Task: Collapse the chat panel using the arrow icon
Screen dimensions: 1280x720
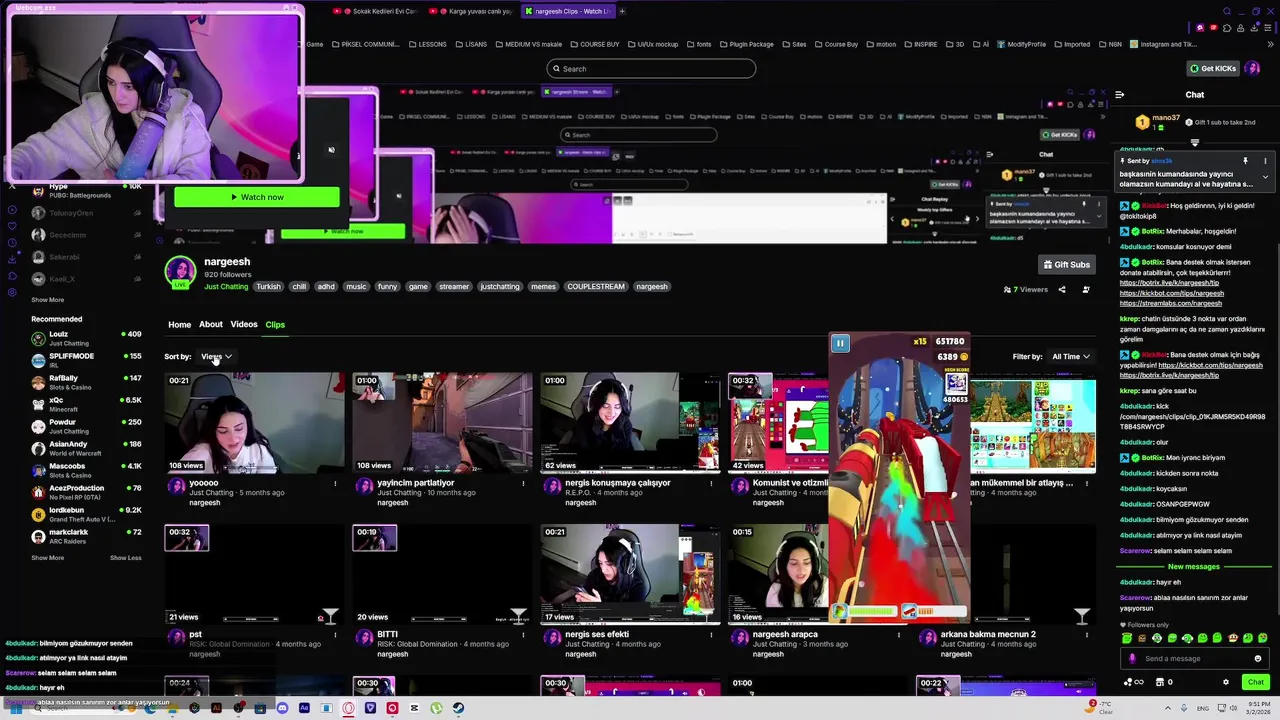Action: 1120,95
